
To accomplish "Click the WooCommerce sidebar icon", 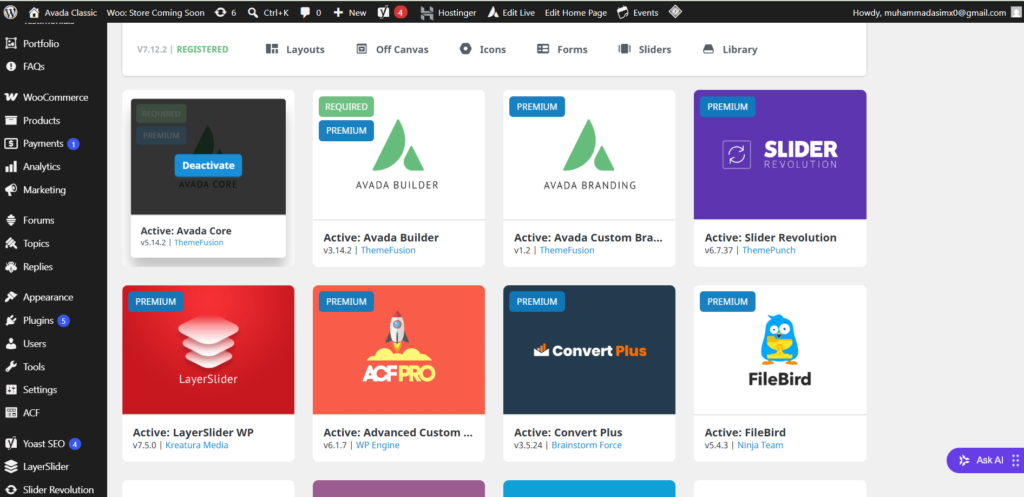I will (10, 97).
